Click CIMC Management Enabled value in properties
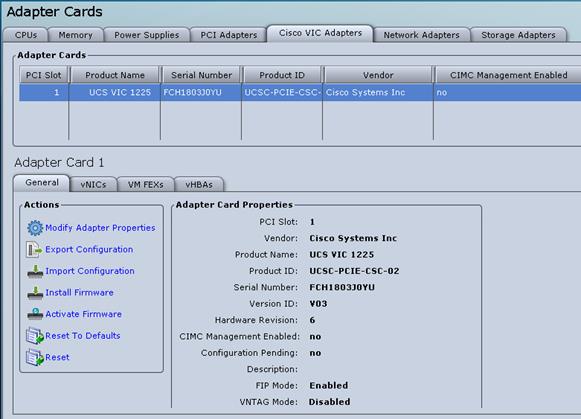This screenshot has height=419, width=581. coord(315,337)
